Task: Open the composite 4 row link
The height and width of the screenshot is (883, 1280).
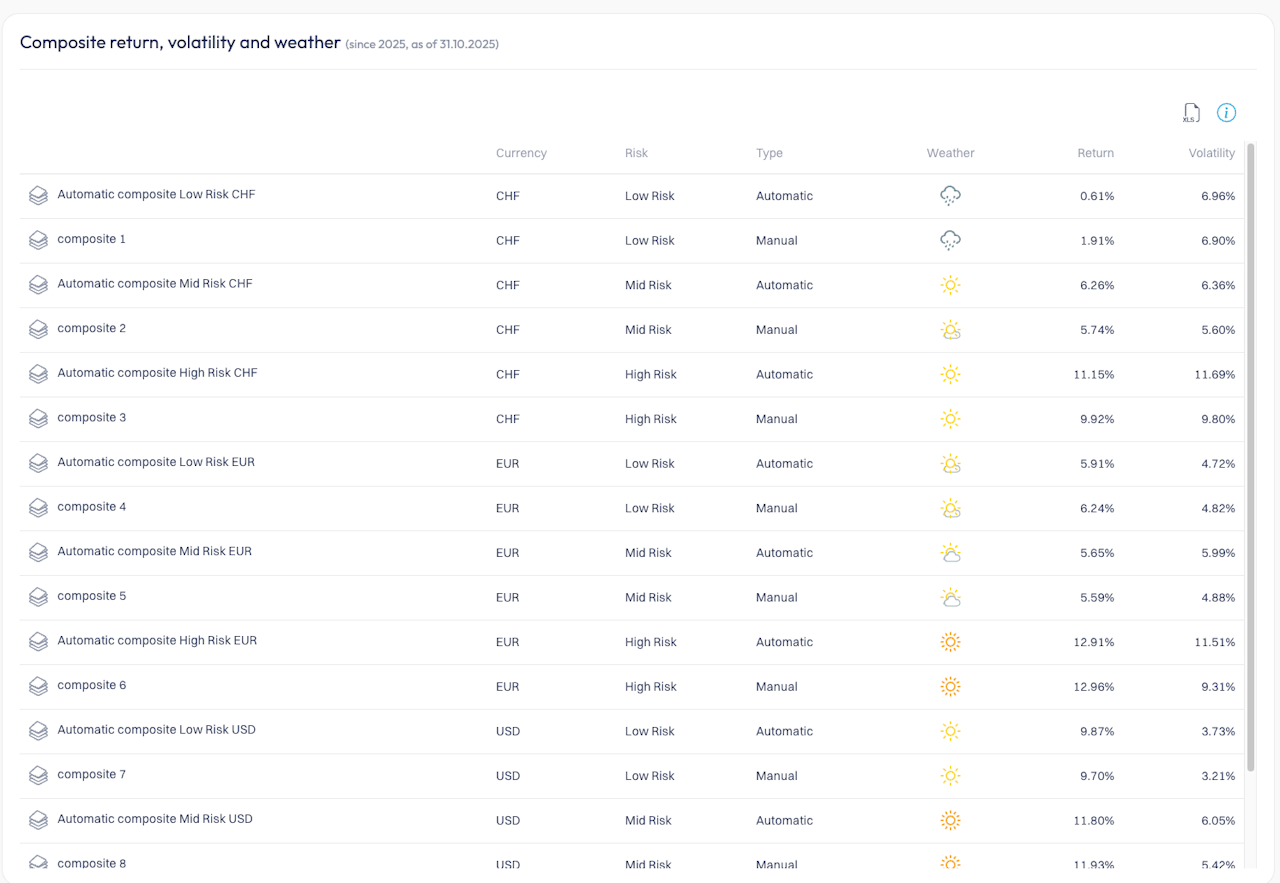Action: coord(92,507)
